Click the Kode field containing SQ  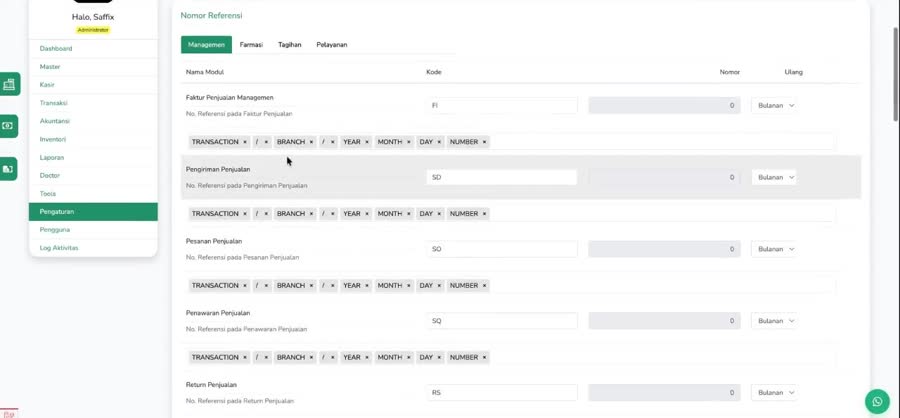pos(502,321)
